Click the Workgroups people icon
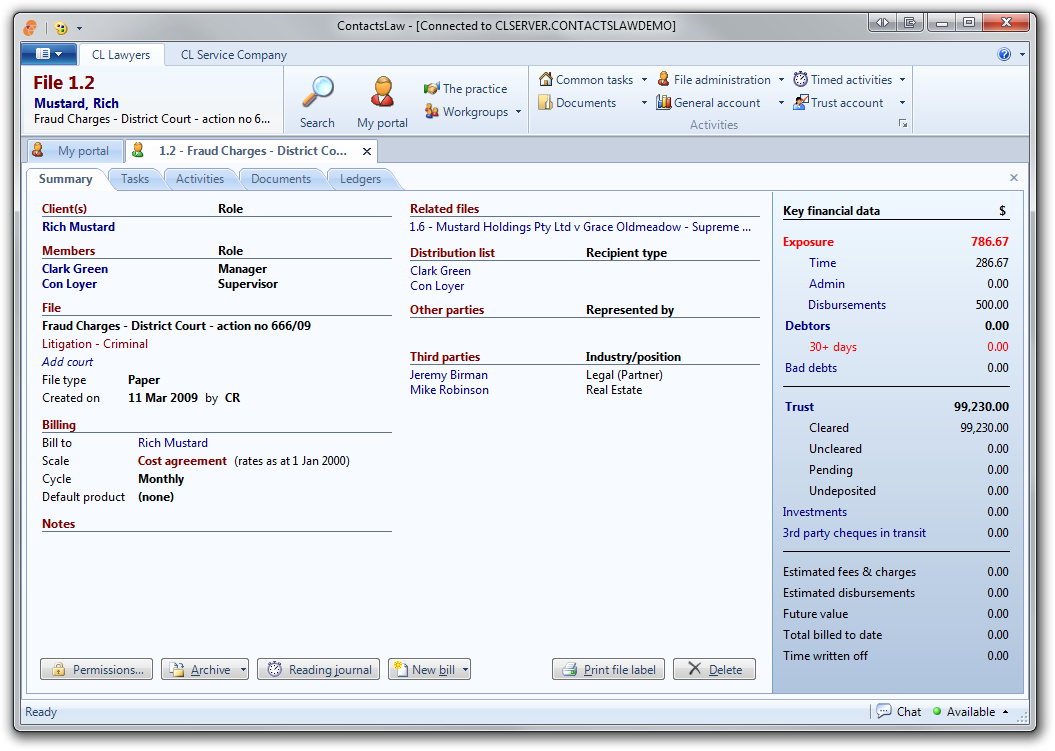The height and width of the screenshot is (751, 1055). point(431,111)
